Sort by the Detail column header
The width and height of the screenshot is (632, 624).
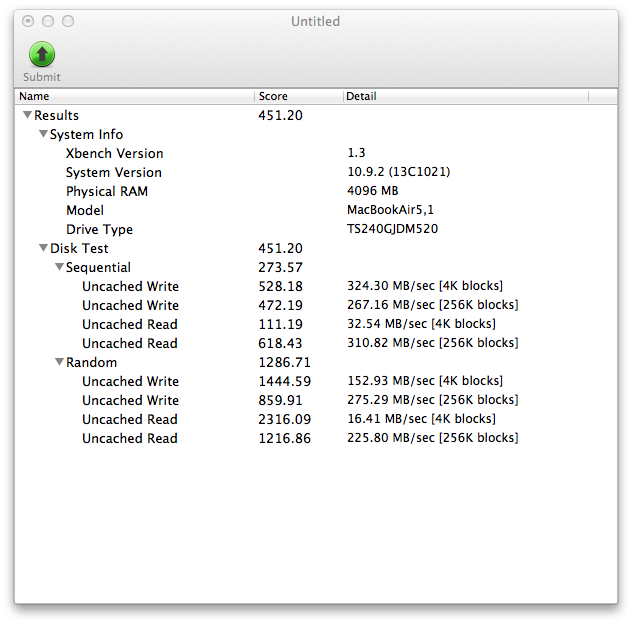466,96
